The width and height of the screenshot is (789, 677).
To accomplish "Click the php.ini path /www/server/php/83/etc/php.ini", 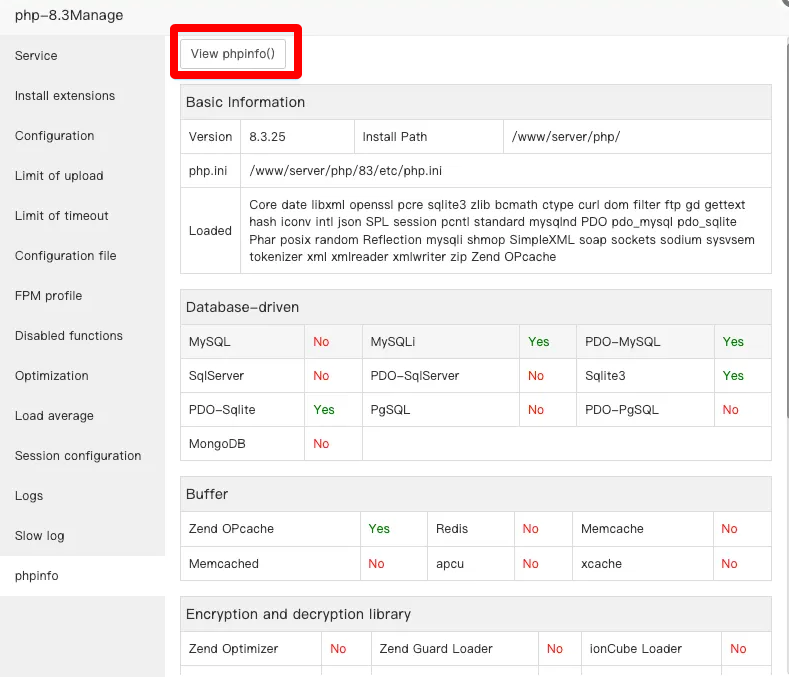I will 345,171.
